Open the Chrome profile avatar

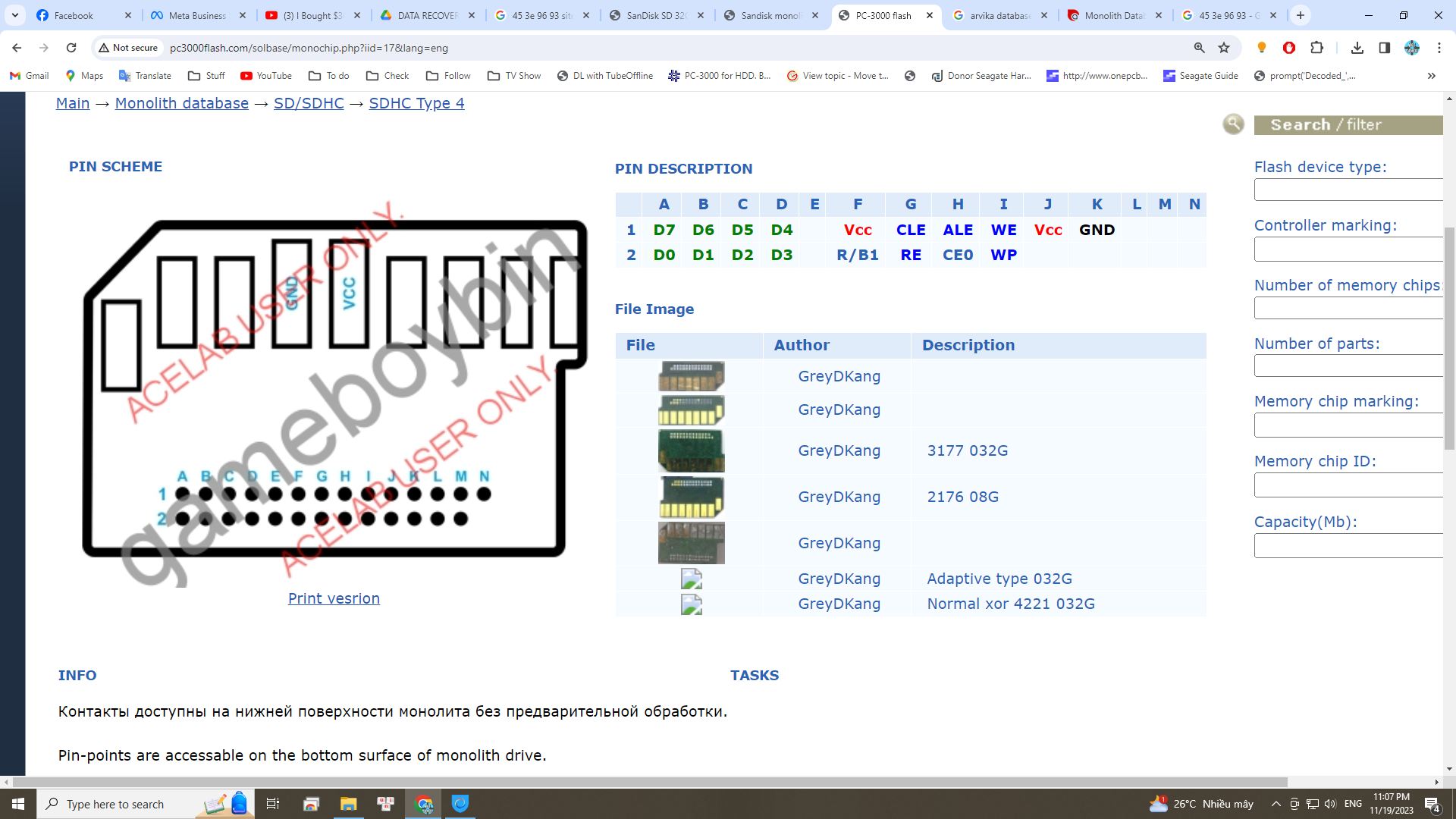(1412, 48)
